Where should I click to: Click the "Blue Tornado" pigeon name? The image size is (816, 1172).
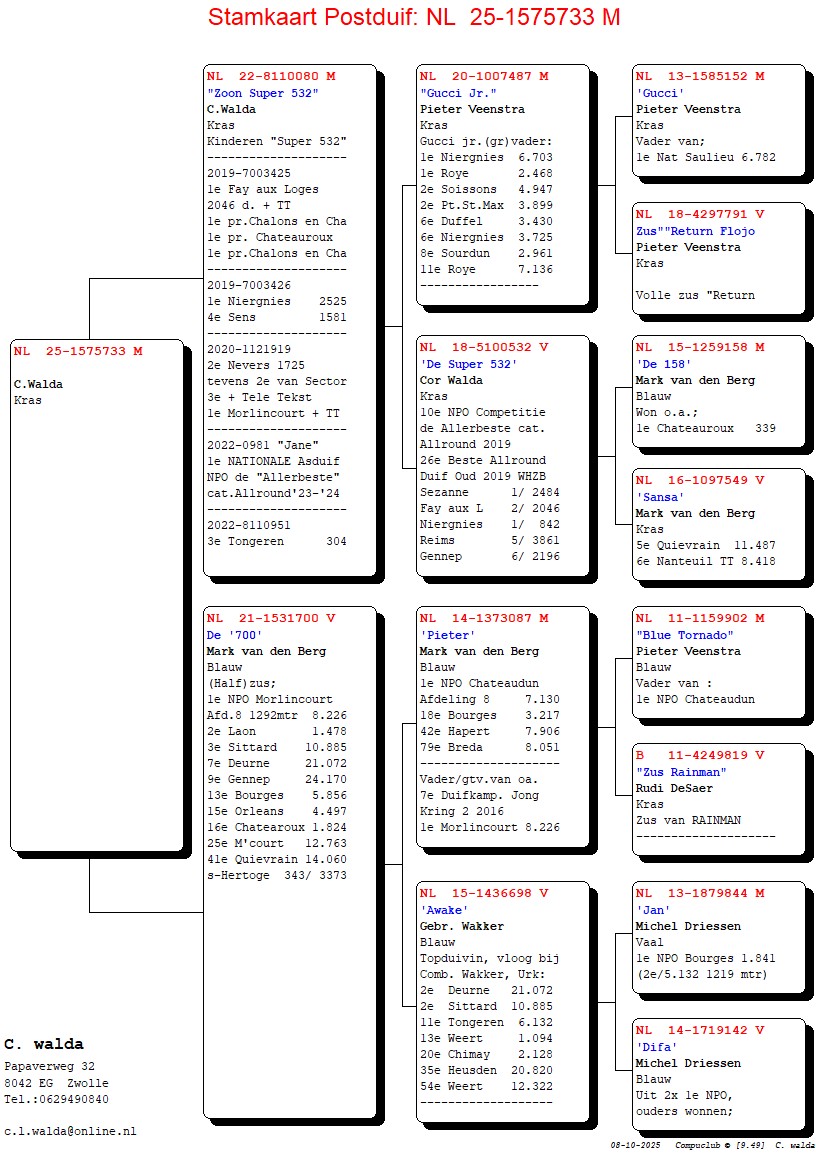(684, 635)
